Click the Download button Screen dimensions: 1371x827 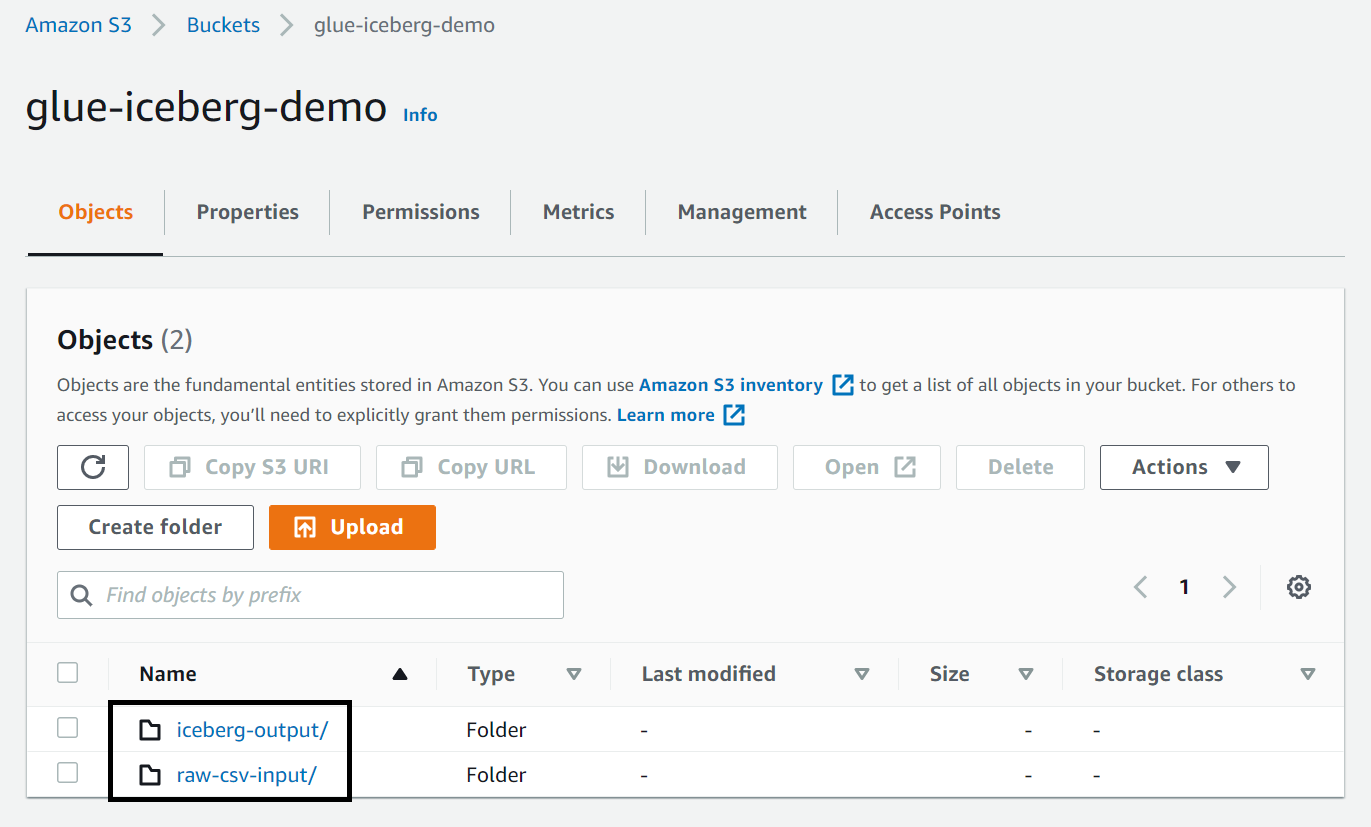point(680,467)
